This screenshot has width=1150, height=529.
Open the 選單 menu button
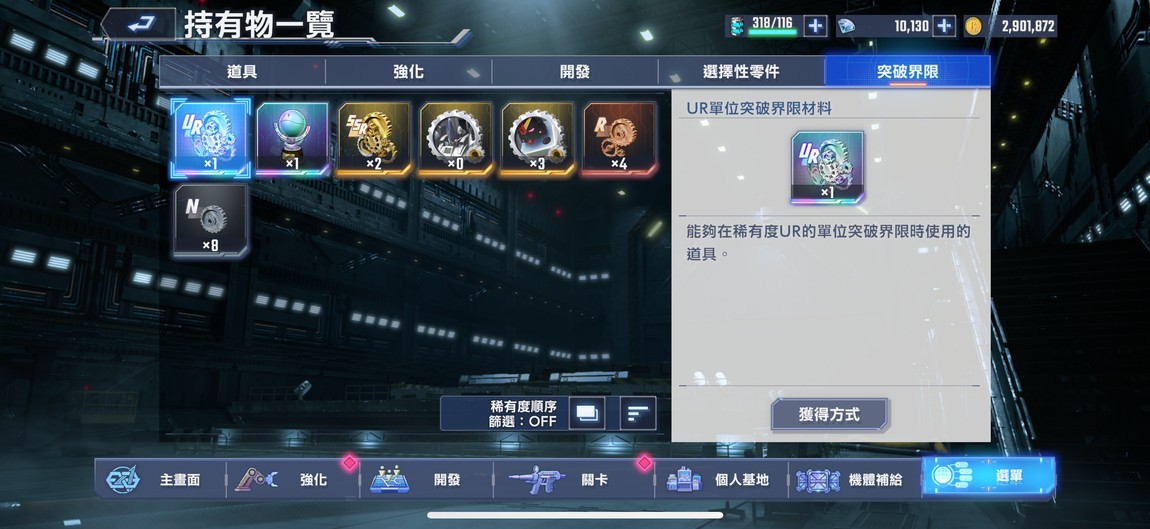[988, 476]
